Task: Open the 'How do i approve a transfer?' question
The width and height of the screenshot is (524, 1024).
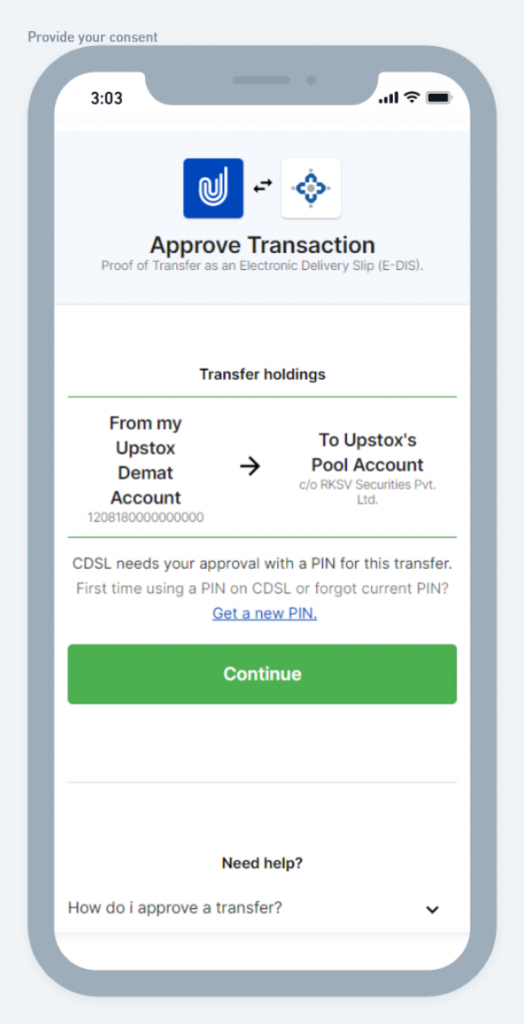Action: (x=175, y=908)
